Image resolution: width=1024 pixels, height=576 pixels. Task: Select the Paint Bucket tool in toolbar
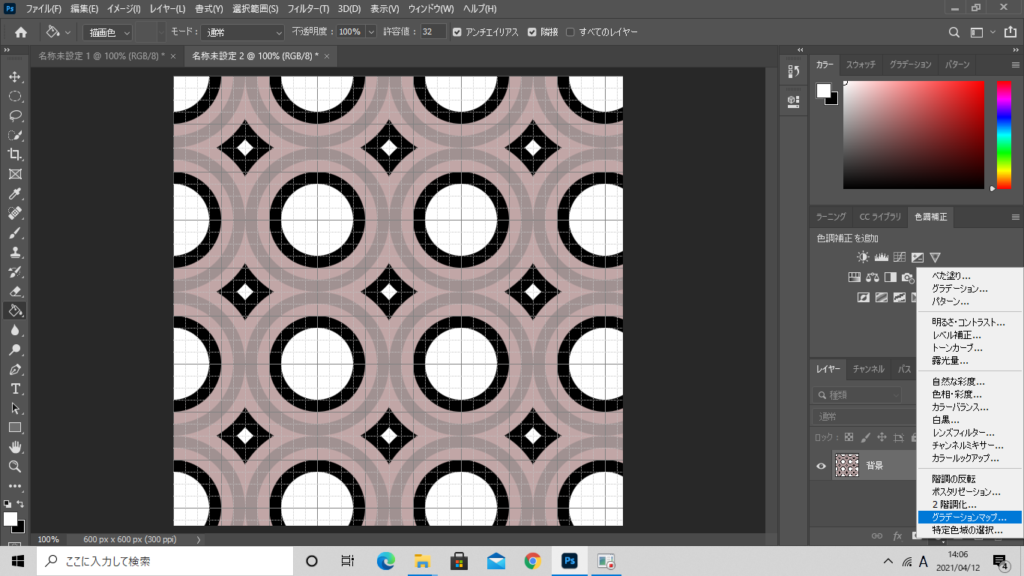pyautogui.click(x=15, y=311)
